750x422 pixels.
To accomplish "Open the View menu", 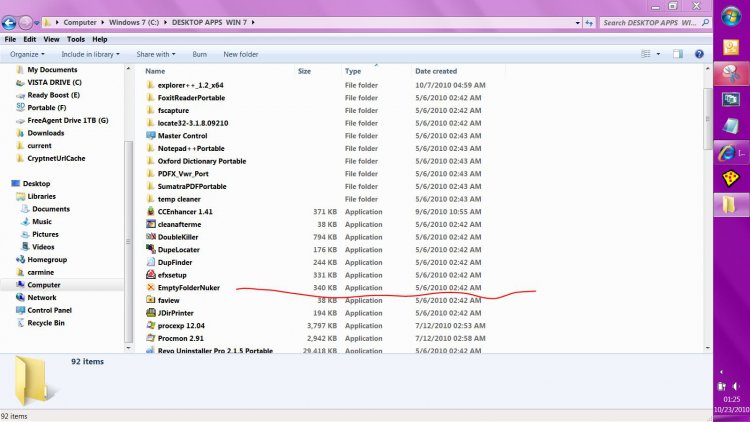I will [51, 39].
